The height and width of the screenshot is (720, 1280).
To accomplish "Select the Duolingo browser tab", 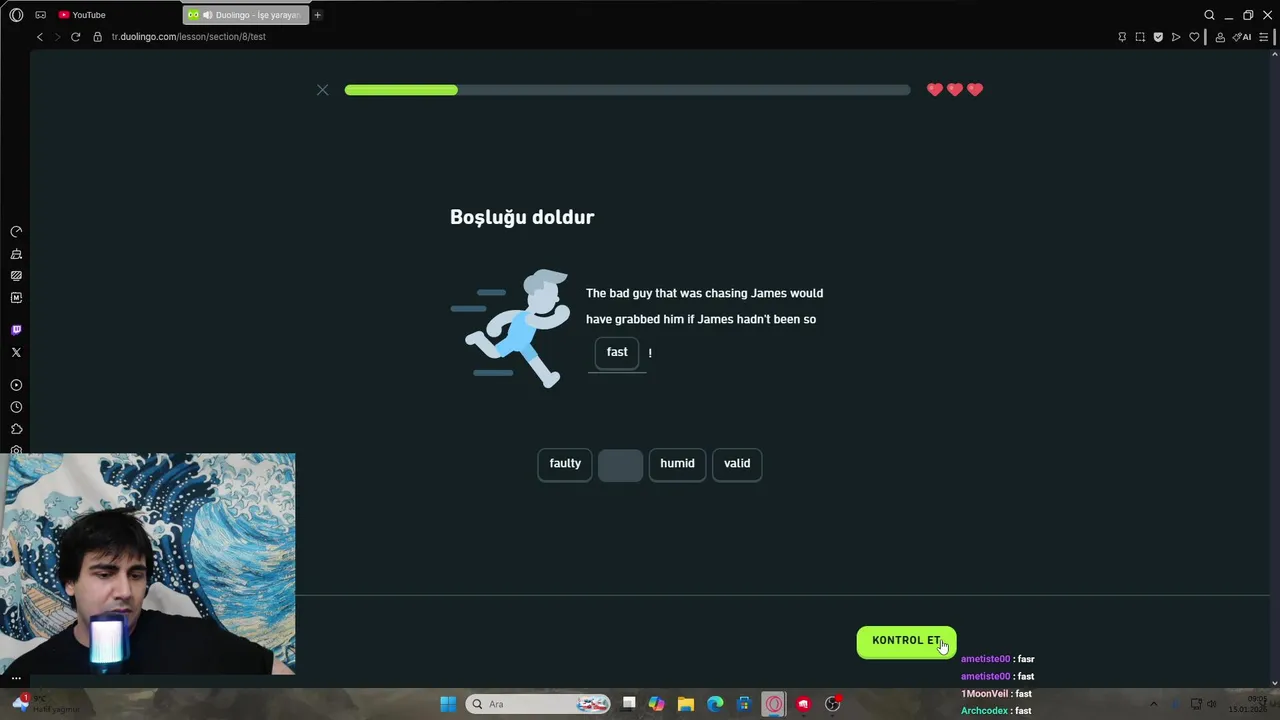I will coord(246,15).
